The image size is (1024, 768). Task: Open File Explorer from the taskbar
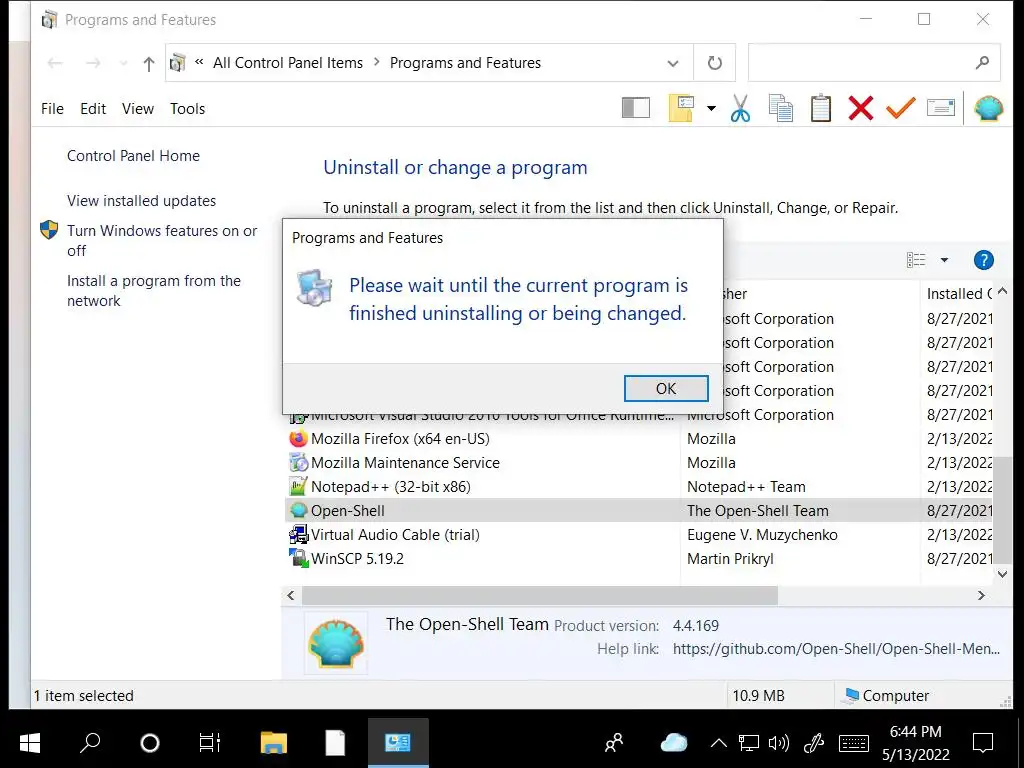click(274, 743)
